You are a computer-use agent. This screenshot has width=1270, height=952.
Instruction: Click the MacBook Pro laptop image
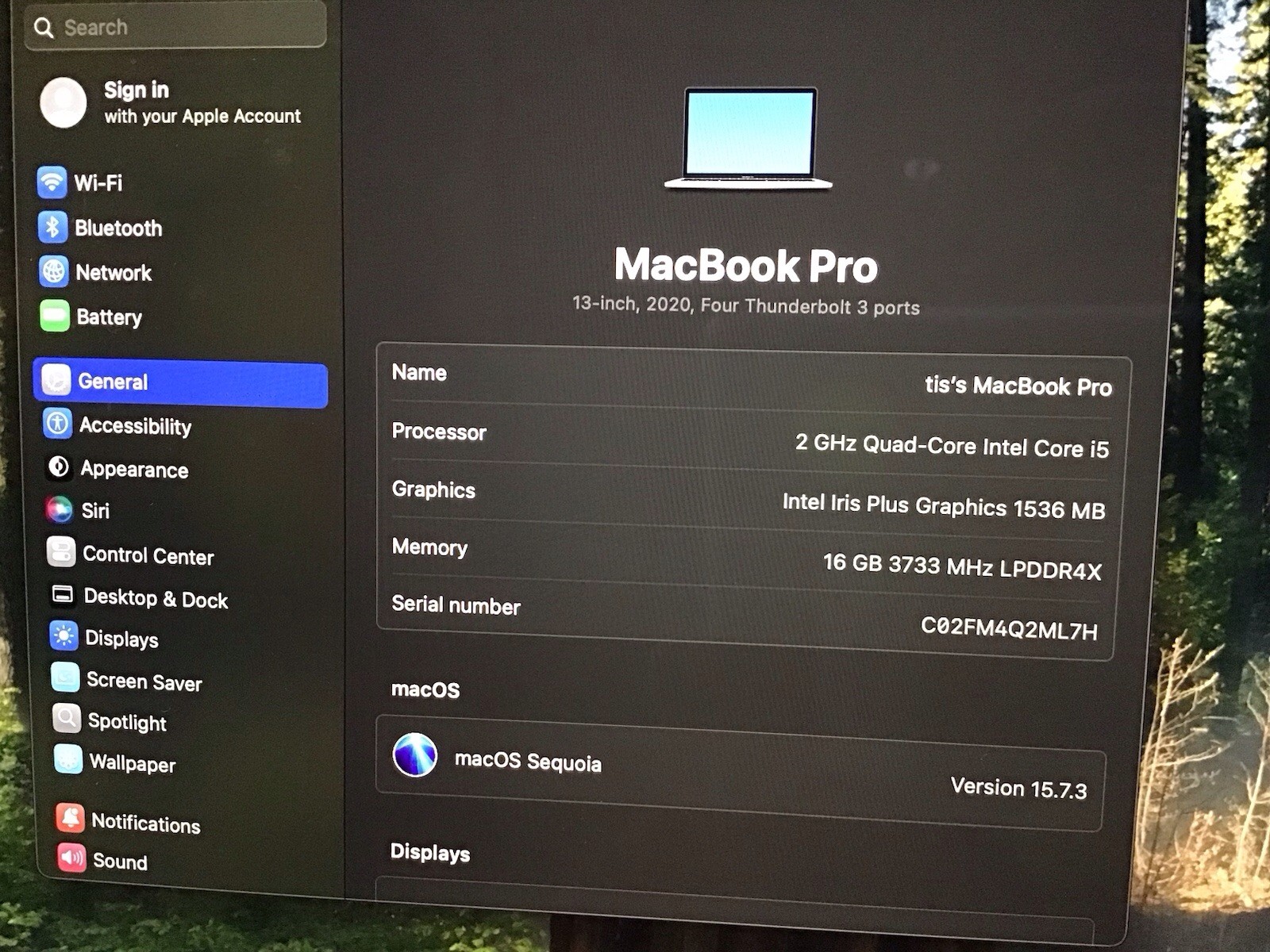click(x=749, y=138)
